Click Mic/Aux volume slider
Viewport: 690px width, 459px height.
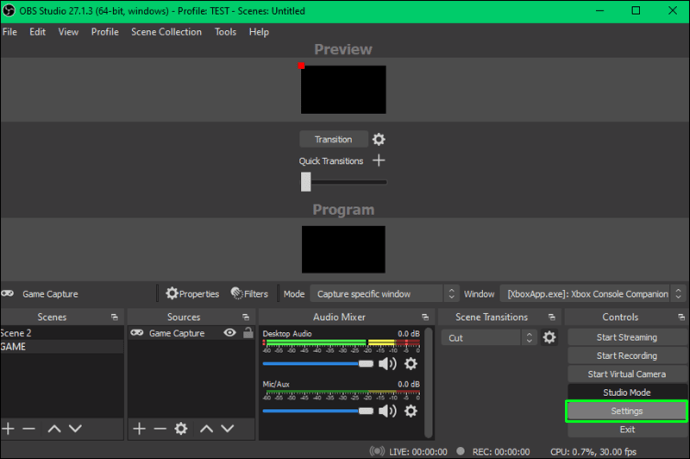click(318, 411)
